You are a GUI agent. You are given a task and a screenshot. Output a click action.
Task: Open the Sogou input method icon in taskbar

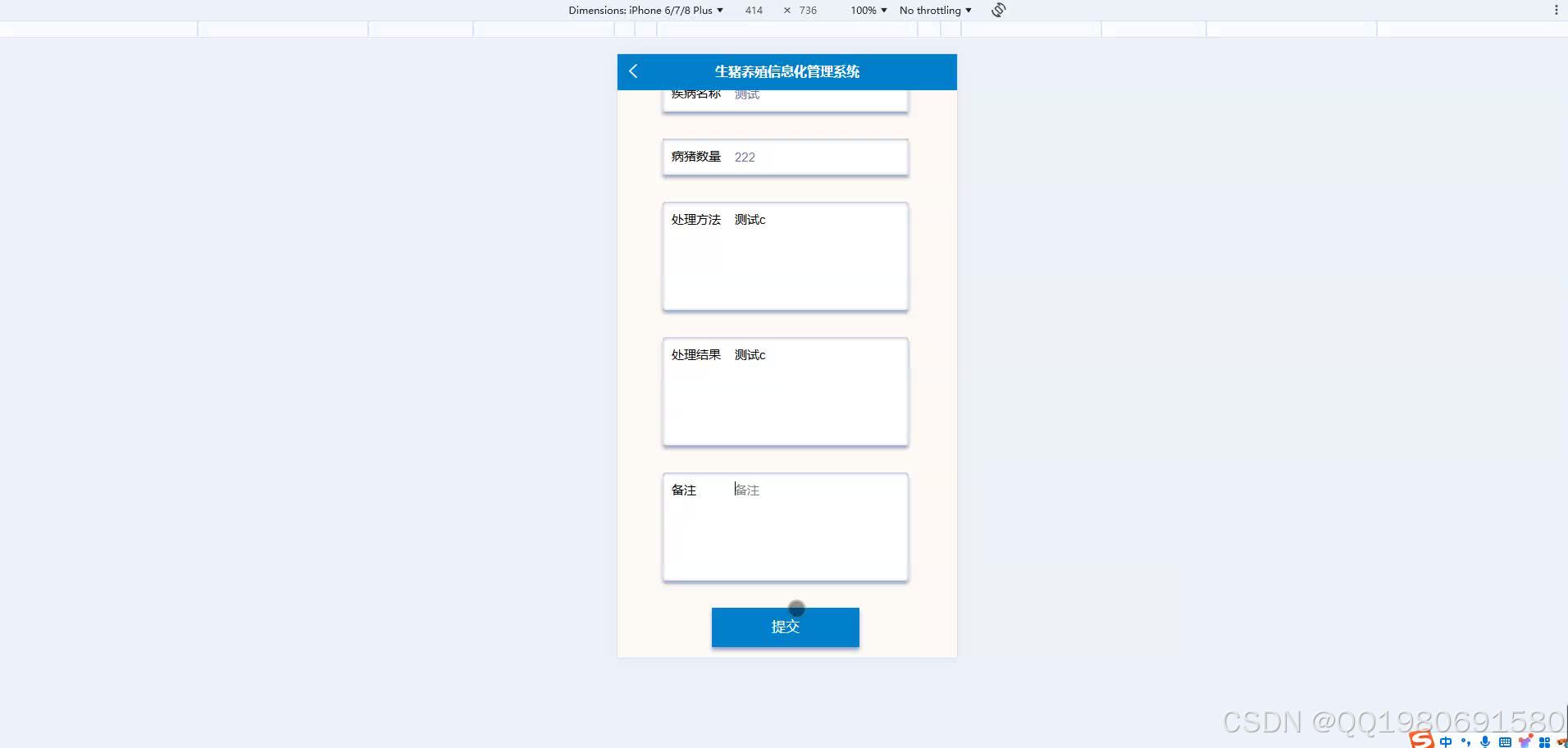pyautogui.click(x=1421, y=739)
